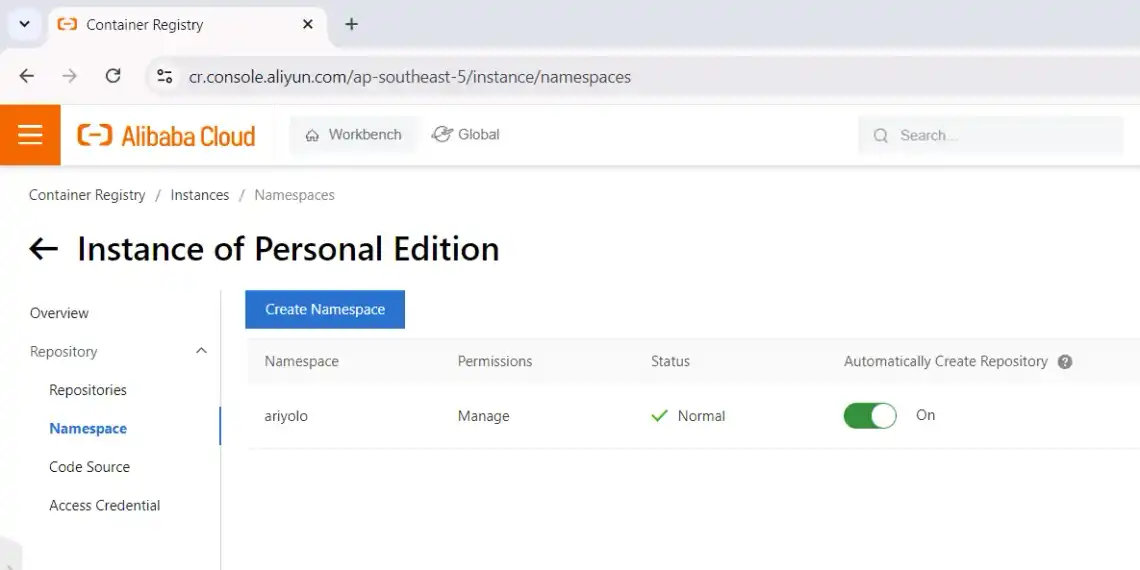Close the Container Registry tab
The width and height of the screenshot is (1140, 570).
coord(308,24)
